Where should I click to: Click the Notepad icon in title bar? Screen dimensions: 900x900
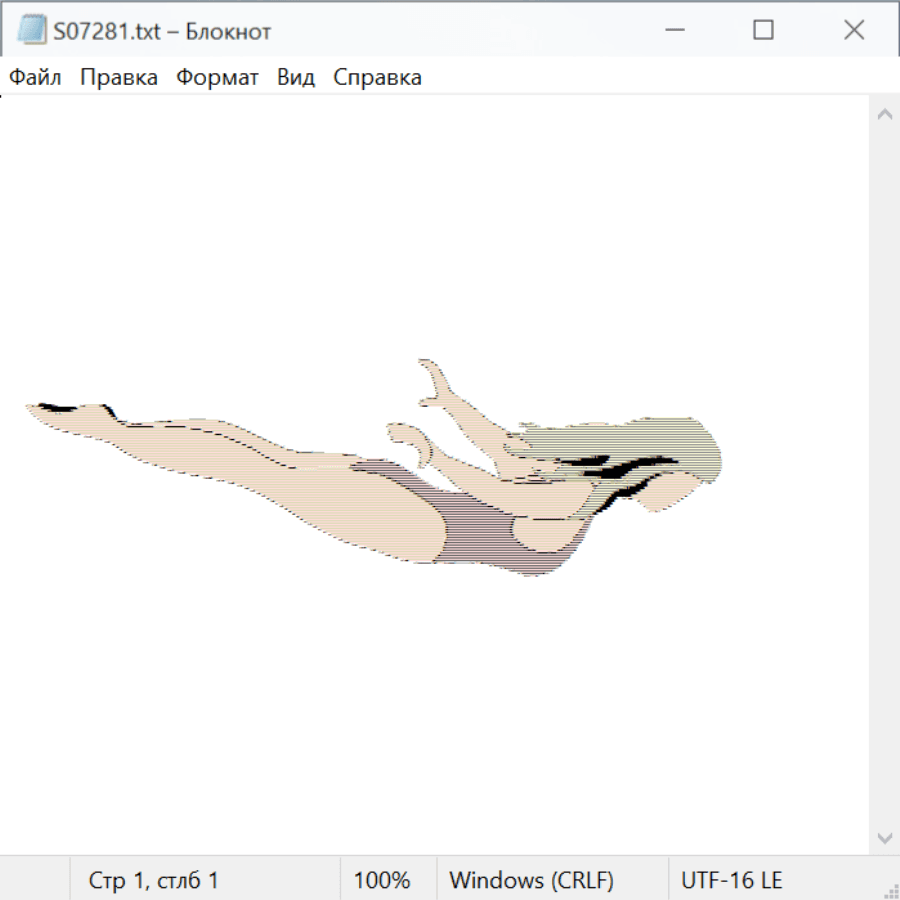coord(31,31)
